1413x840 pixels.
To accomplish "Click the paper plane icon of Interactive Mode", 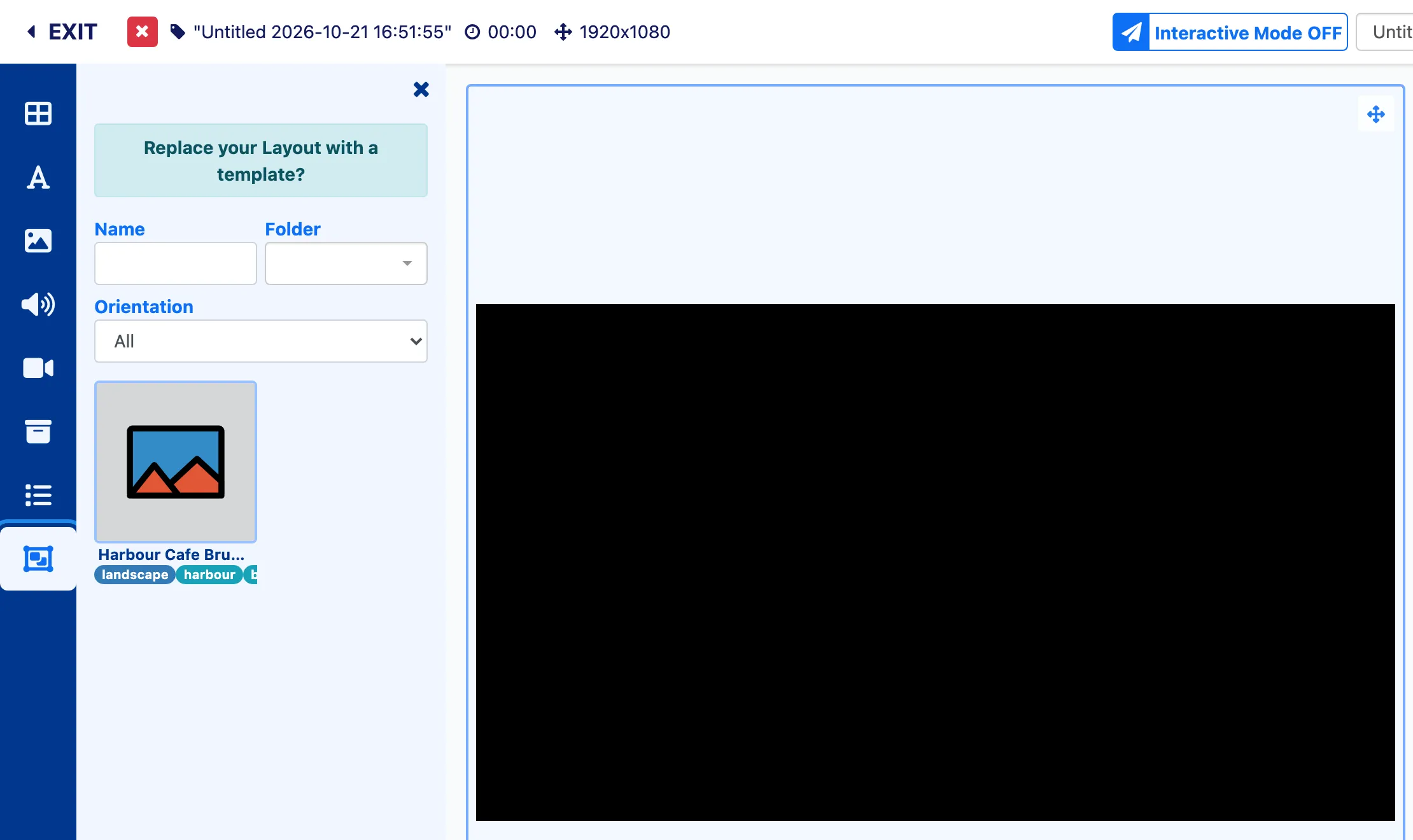I will (x=1131, y=32).
